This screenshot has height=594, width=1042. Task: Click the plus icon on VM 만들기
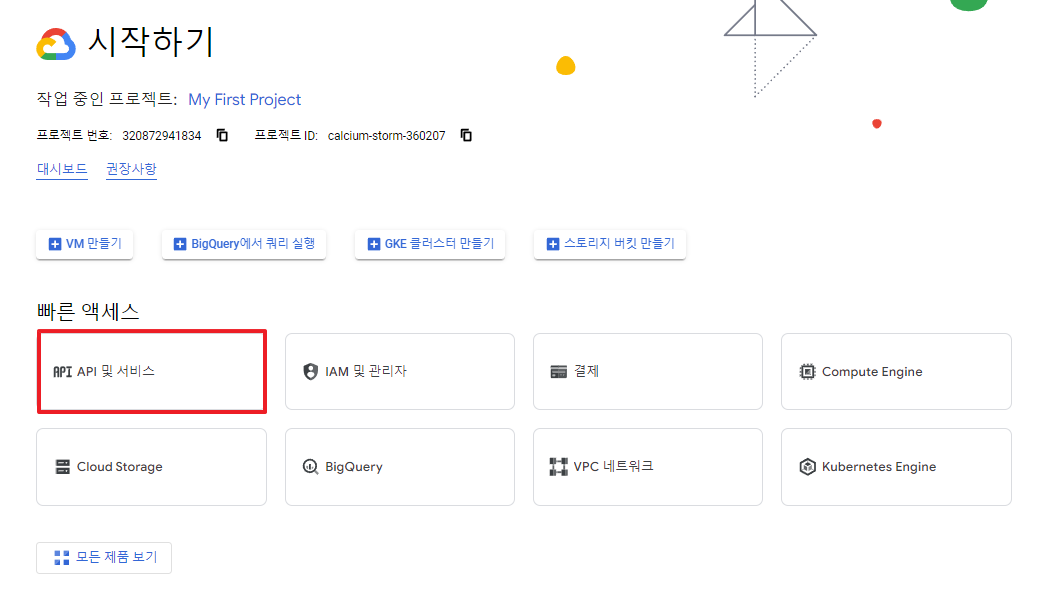[x=55, y=245]
